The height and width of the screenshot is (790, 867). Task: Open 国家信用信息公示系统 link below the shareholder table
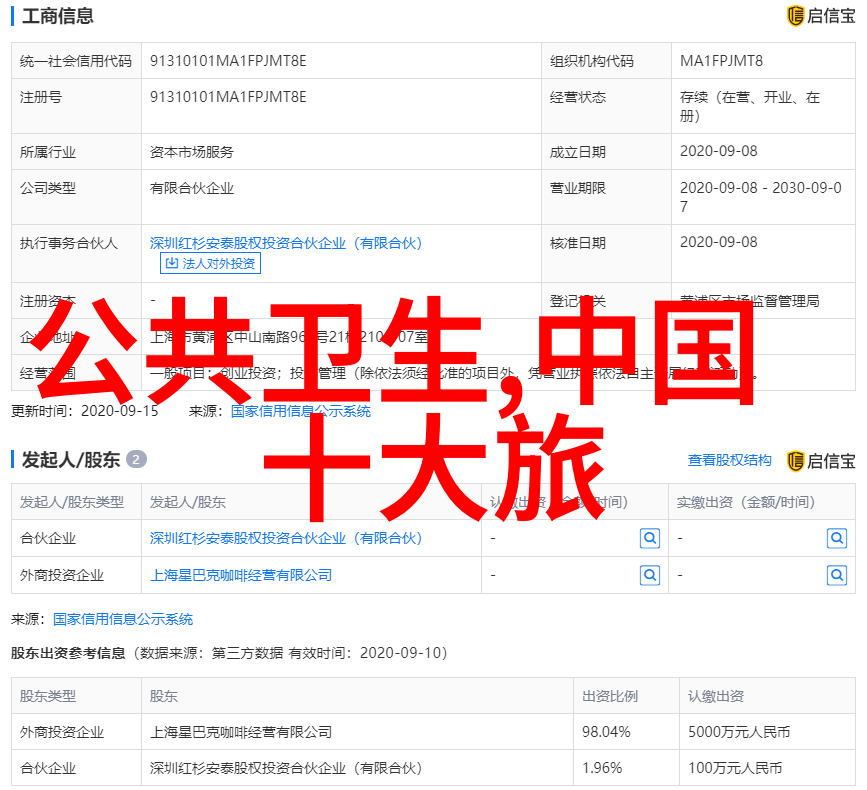point(123,619)
